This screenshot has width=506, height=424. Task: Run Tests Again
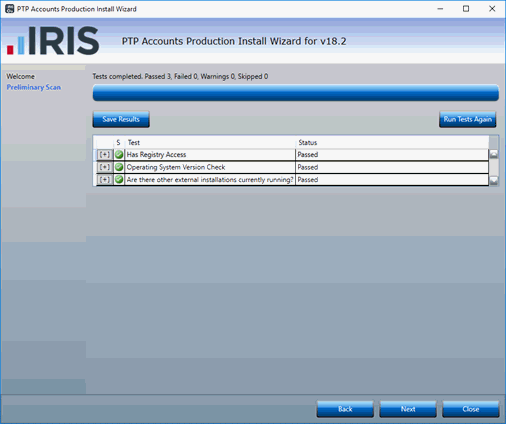[x=468, y=119]
